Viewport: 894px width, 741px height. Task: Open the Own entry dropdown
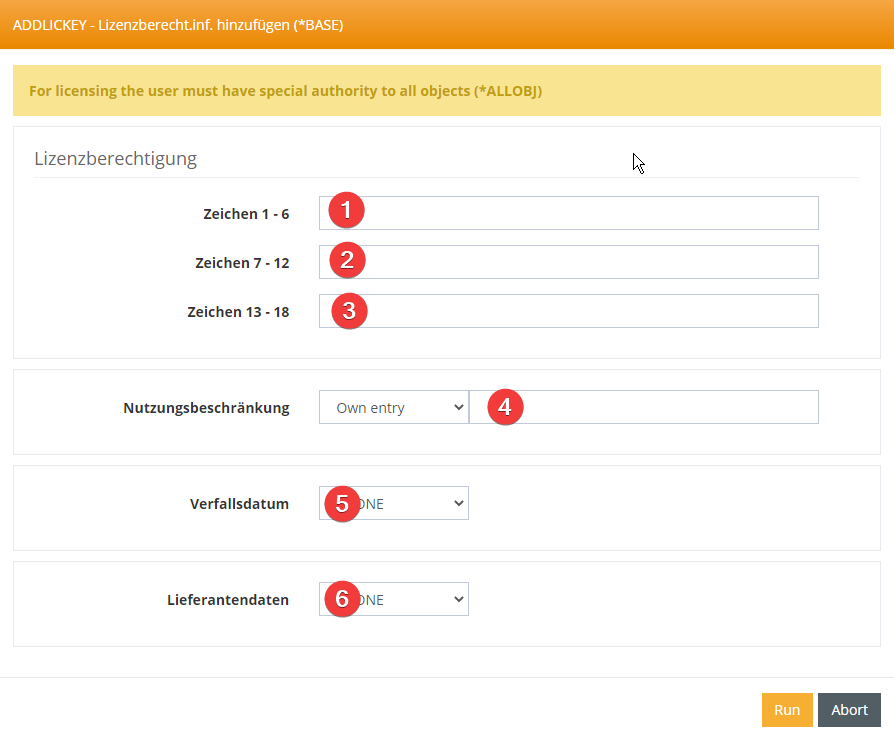coord(393,407)
